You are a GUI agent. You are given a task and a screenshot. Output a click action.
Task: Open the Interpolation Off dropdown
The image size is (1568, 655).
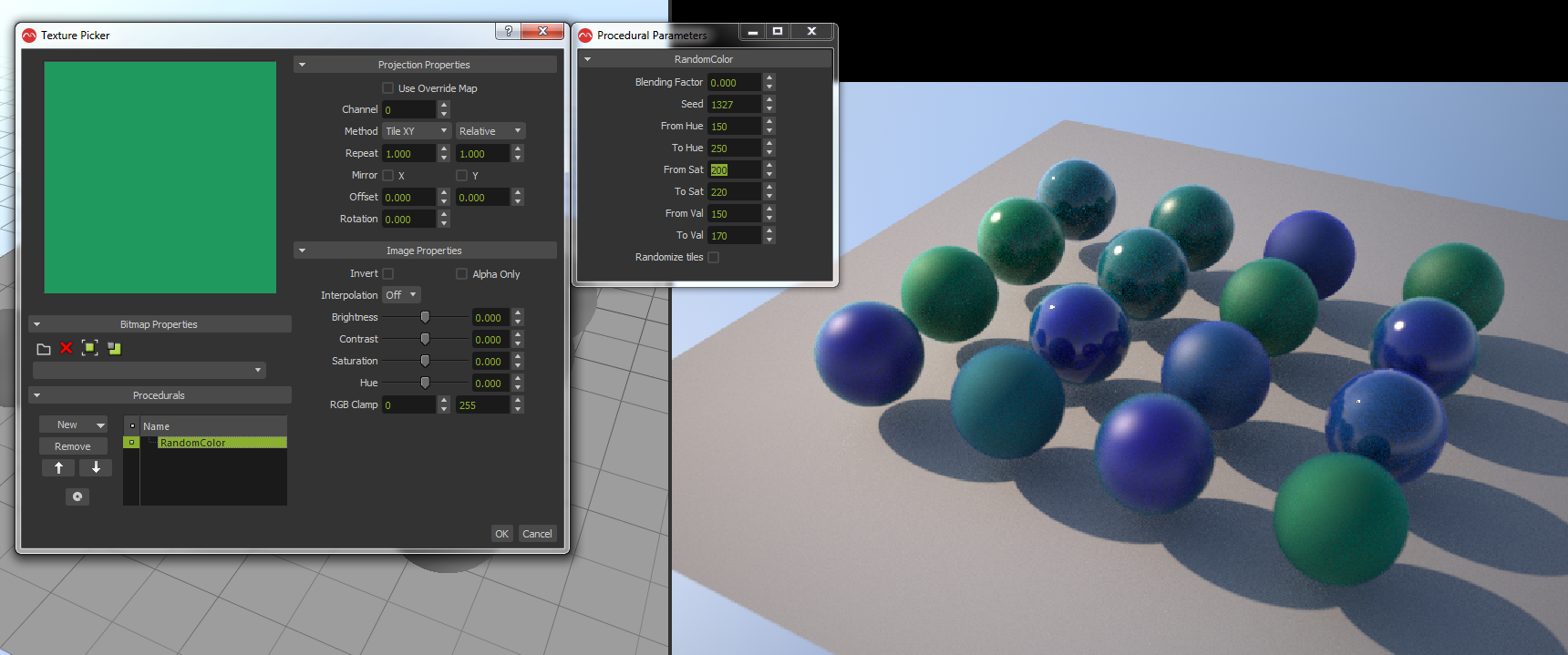[401, 295]
